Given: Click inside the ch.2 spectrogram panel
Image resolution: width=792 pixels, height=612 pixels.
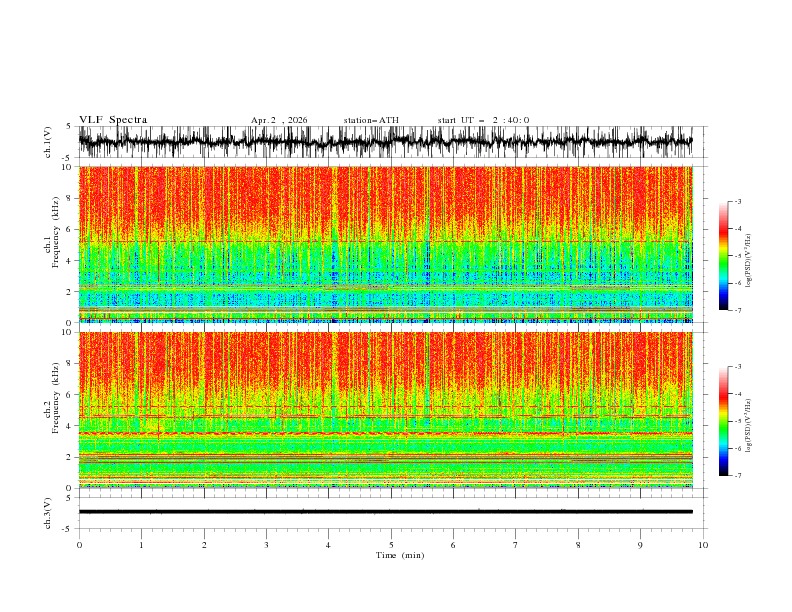Looking at the screenshot, I should pos(385,410).
